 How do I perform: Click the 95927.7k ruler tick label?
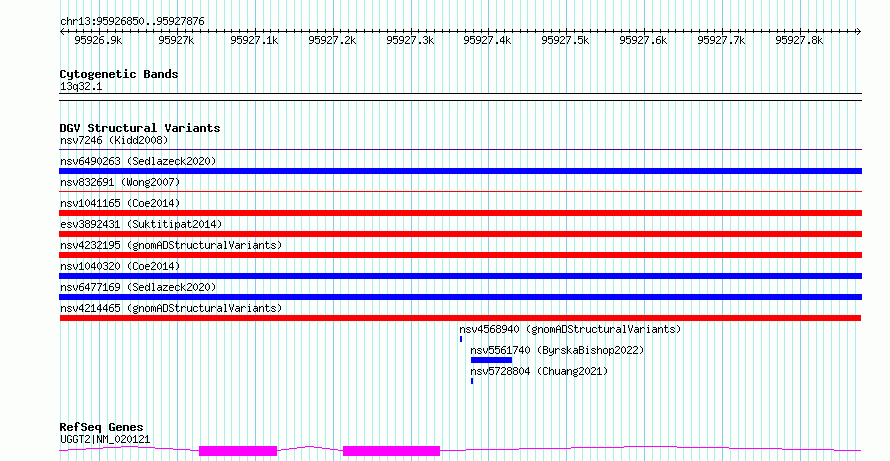tap(721, 40)
